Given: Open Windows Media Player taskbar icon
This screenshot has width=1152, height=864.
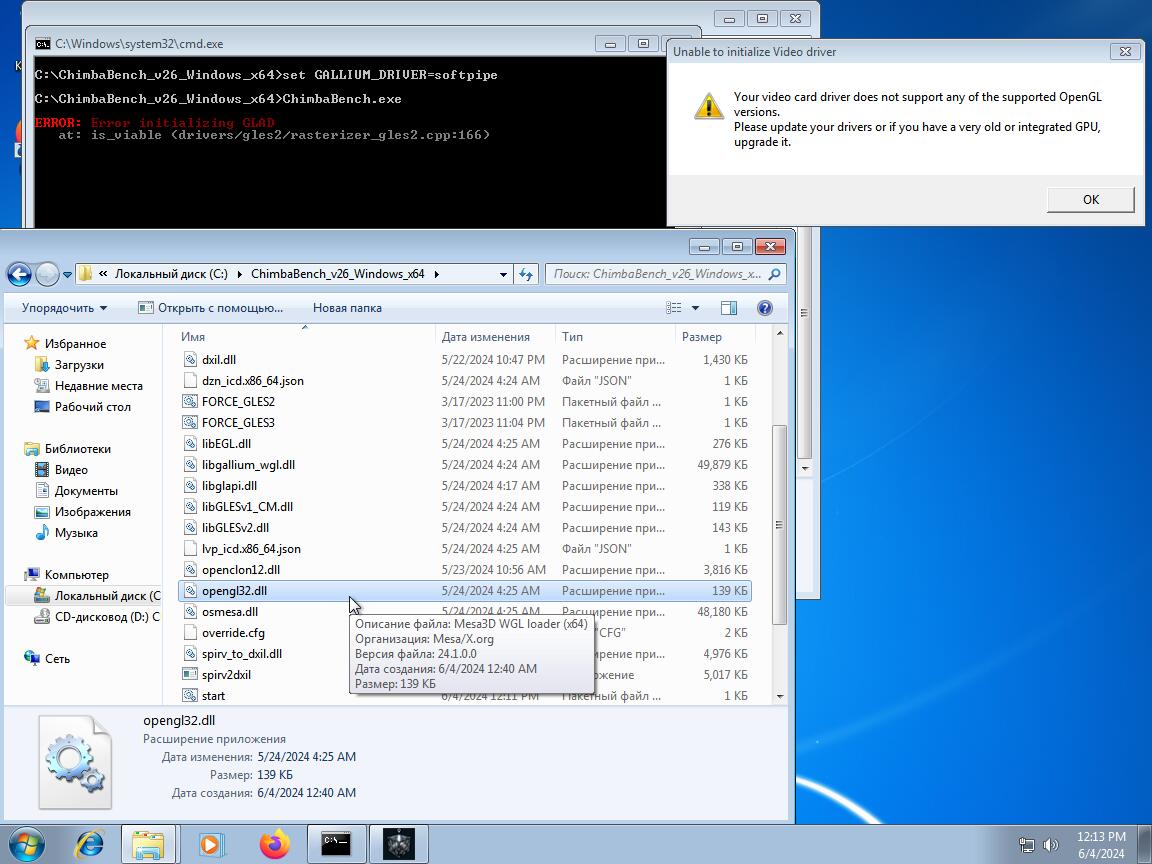Looking at the screenshot, I should (212, 844).
